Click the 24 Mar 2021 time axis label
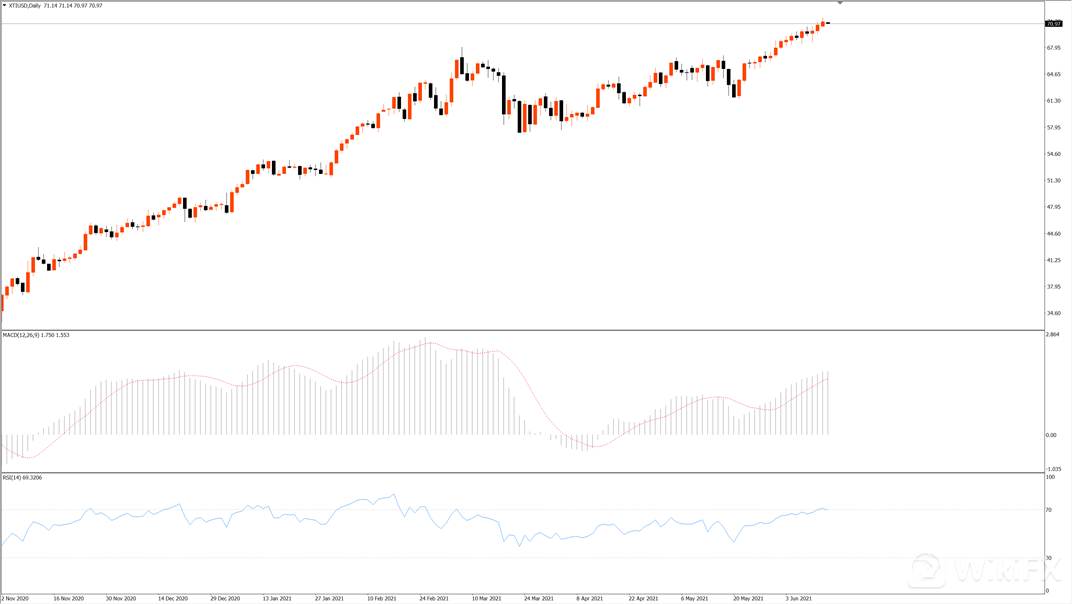 pyautogui.click(x=538, y=598)
